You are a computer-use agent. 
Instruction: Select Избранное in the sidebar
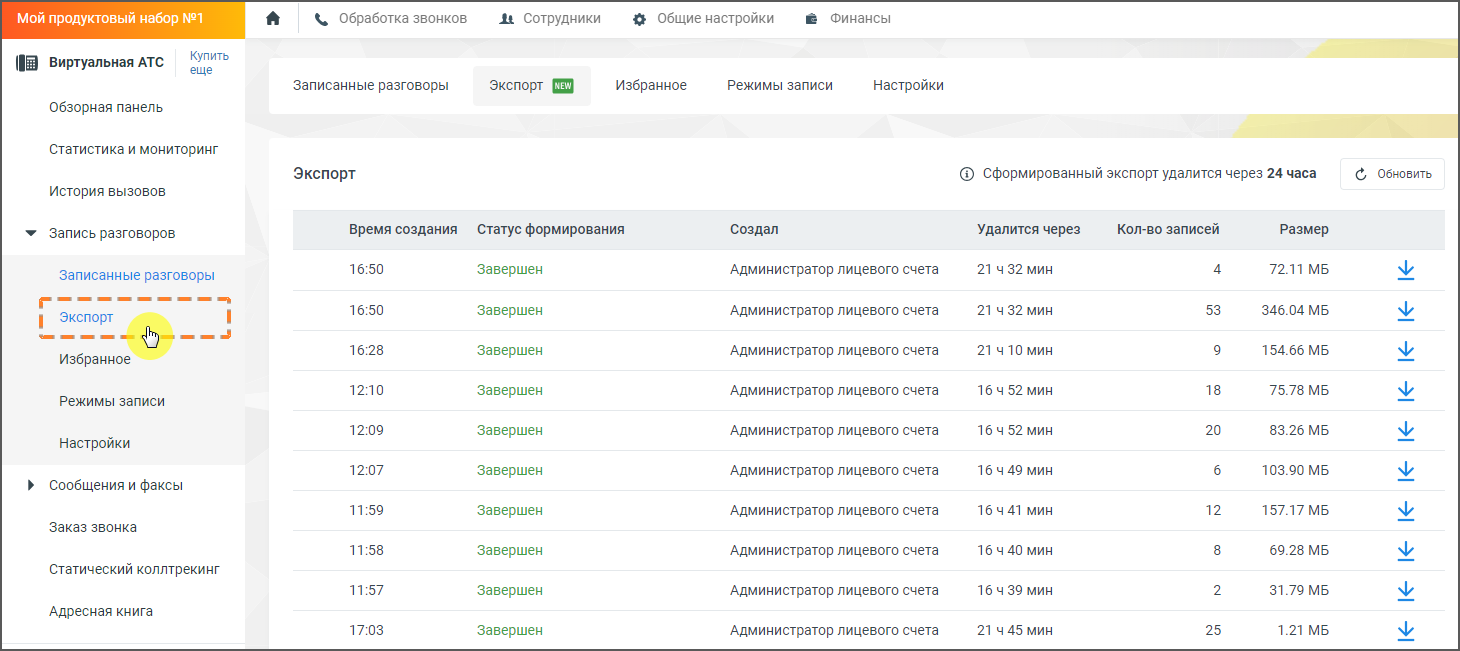coord(95,359)
